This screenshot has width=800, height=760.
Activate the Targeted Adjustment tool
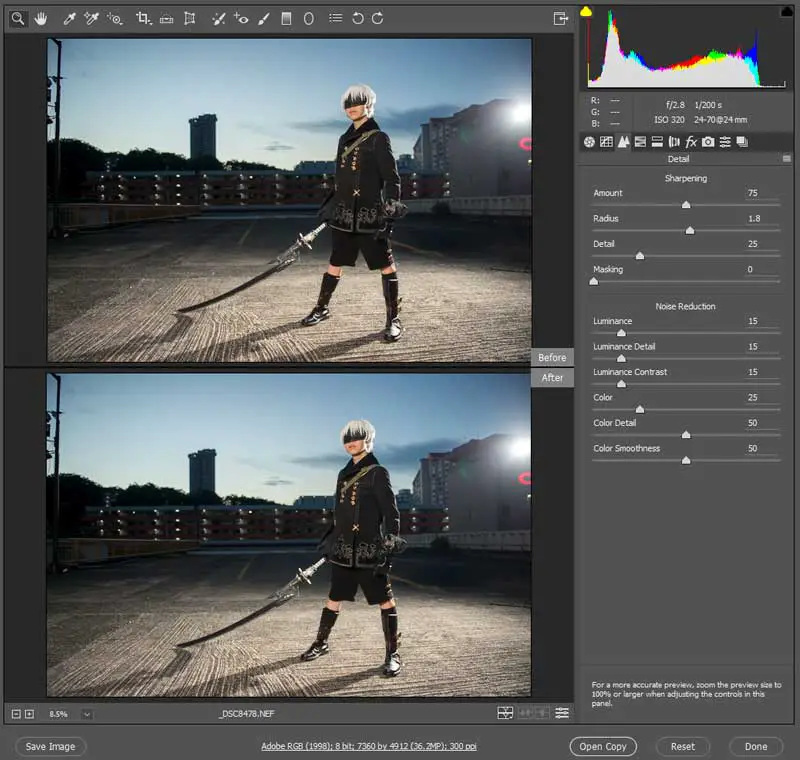pos(115,19)
